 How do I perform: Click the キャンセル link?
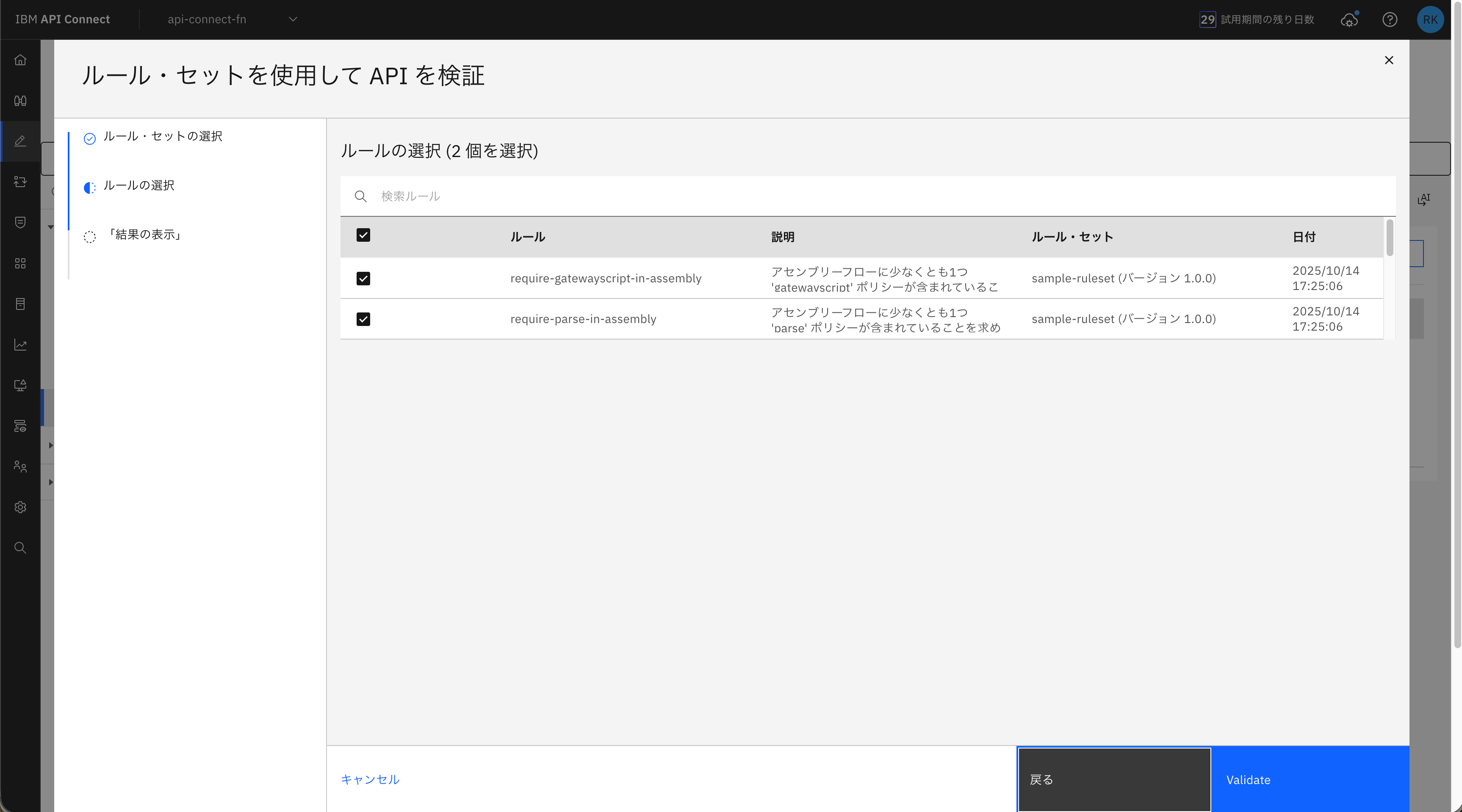point(370,779)
